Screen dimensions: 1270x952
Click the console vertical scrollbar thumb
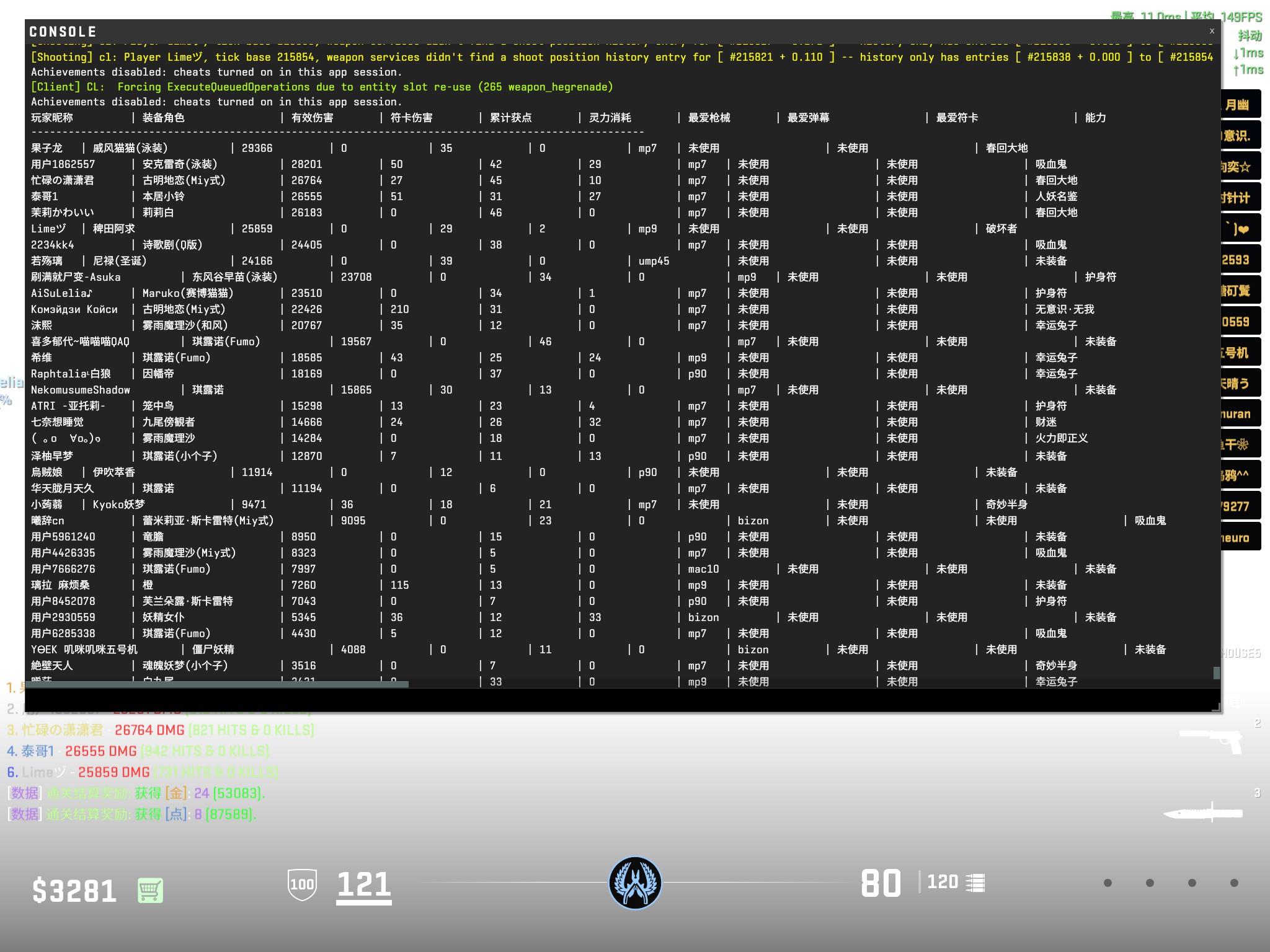(x=1217, y=672)
